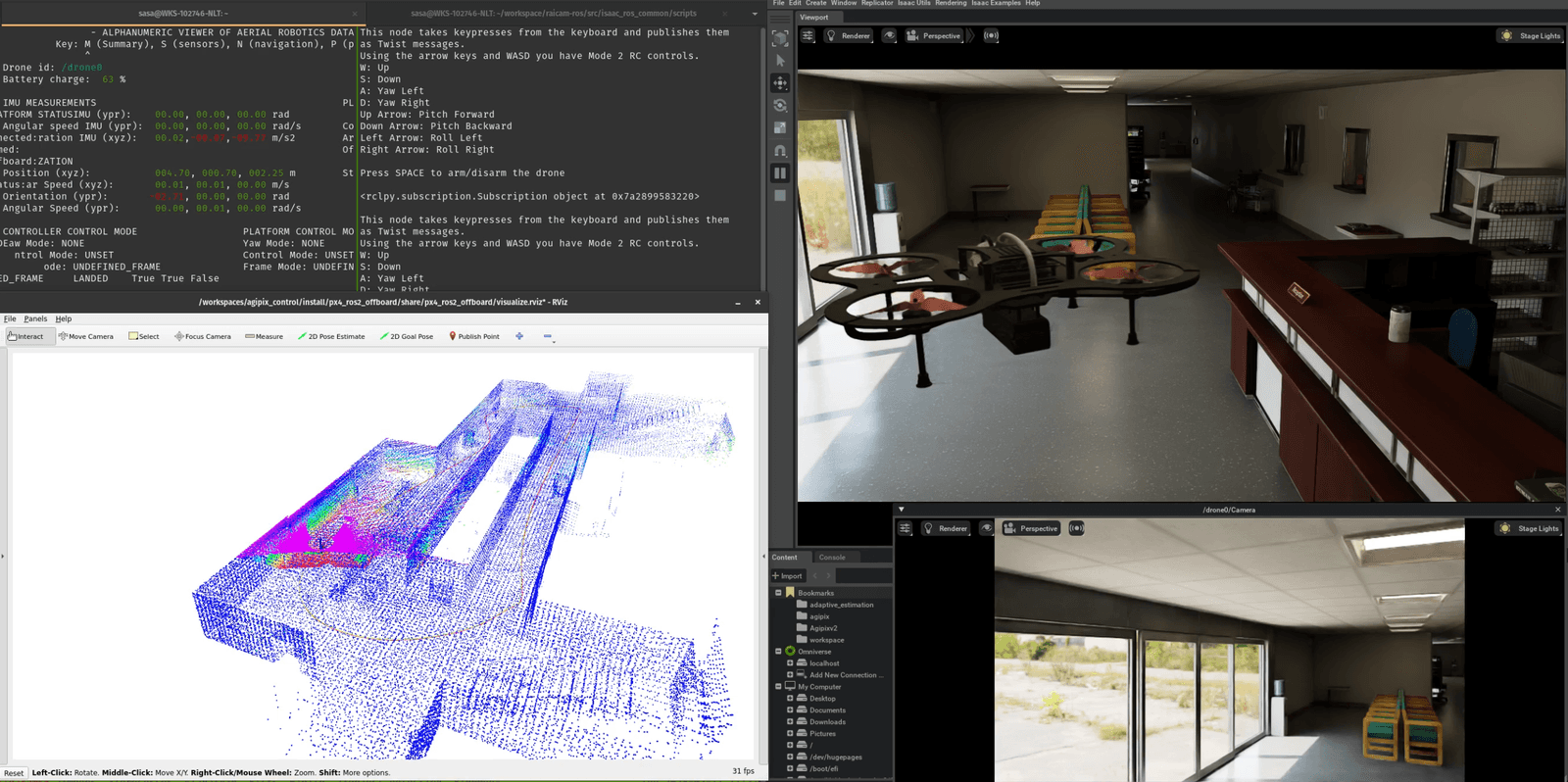Activate the Publish Point tool
Image resolution: width=1568 pixels, height=782 pixels.
[474, 336]
